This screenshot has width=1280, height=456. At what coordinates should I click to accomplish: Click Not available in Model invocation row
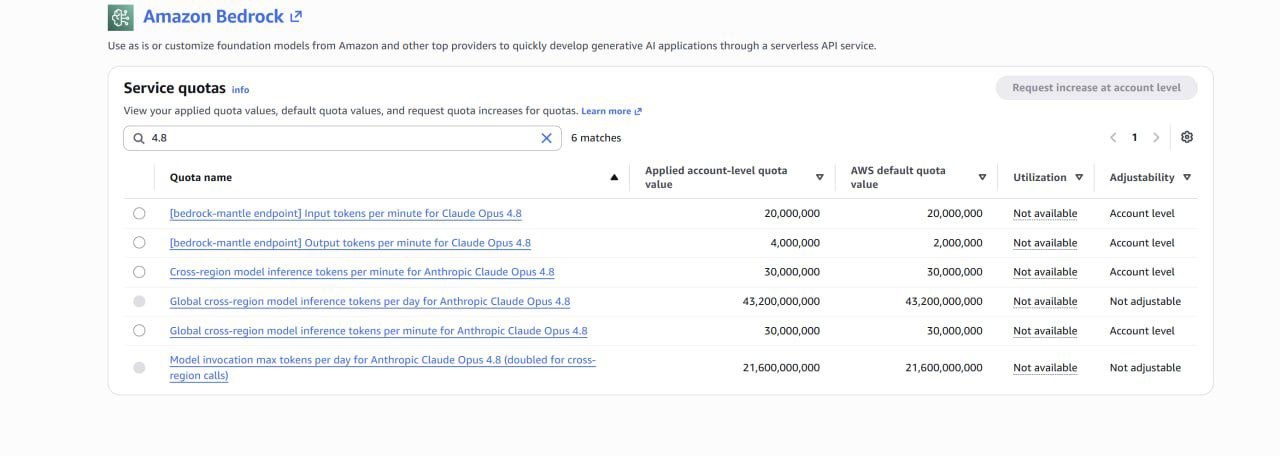[1045, 368]
